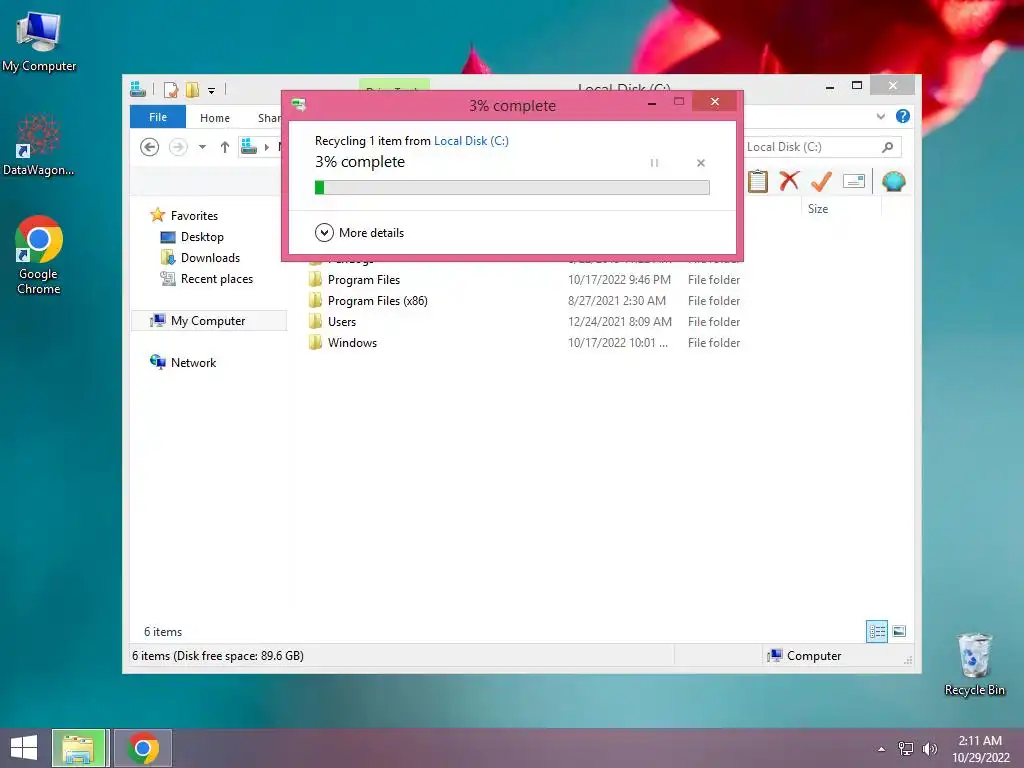
Task: Show hidden tray icons arrow
Action: [x=882, y=749]
